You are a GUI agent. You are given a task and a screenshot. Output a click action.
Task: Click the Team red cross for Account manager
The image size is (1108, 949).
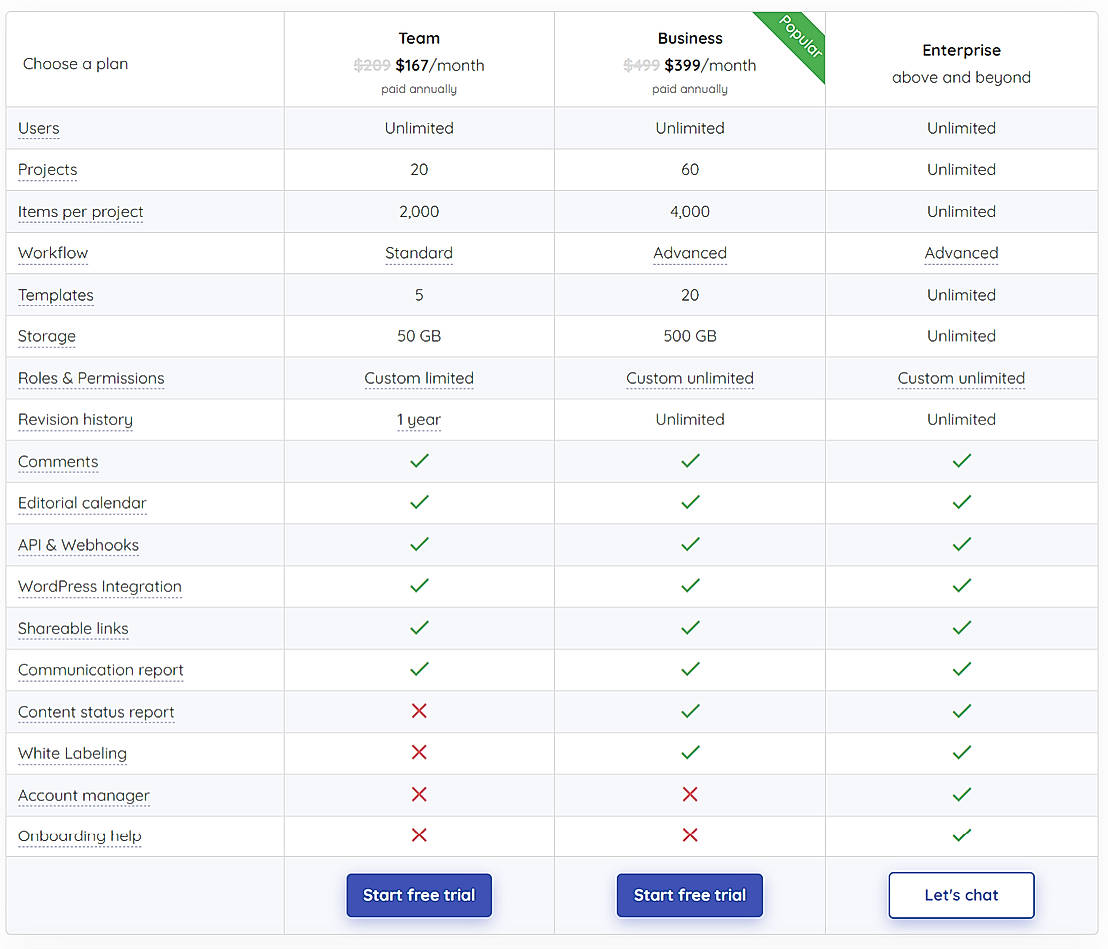(419, 794)
